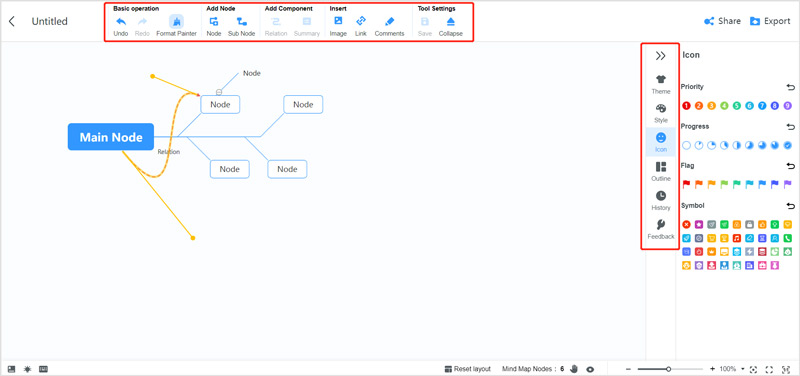800x376 pixels.
Task: Open the Outline tab
Action: coord(661,171)
